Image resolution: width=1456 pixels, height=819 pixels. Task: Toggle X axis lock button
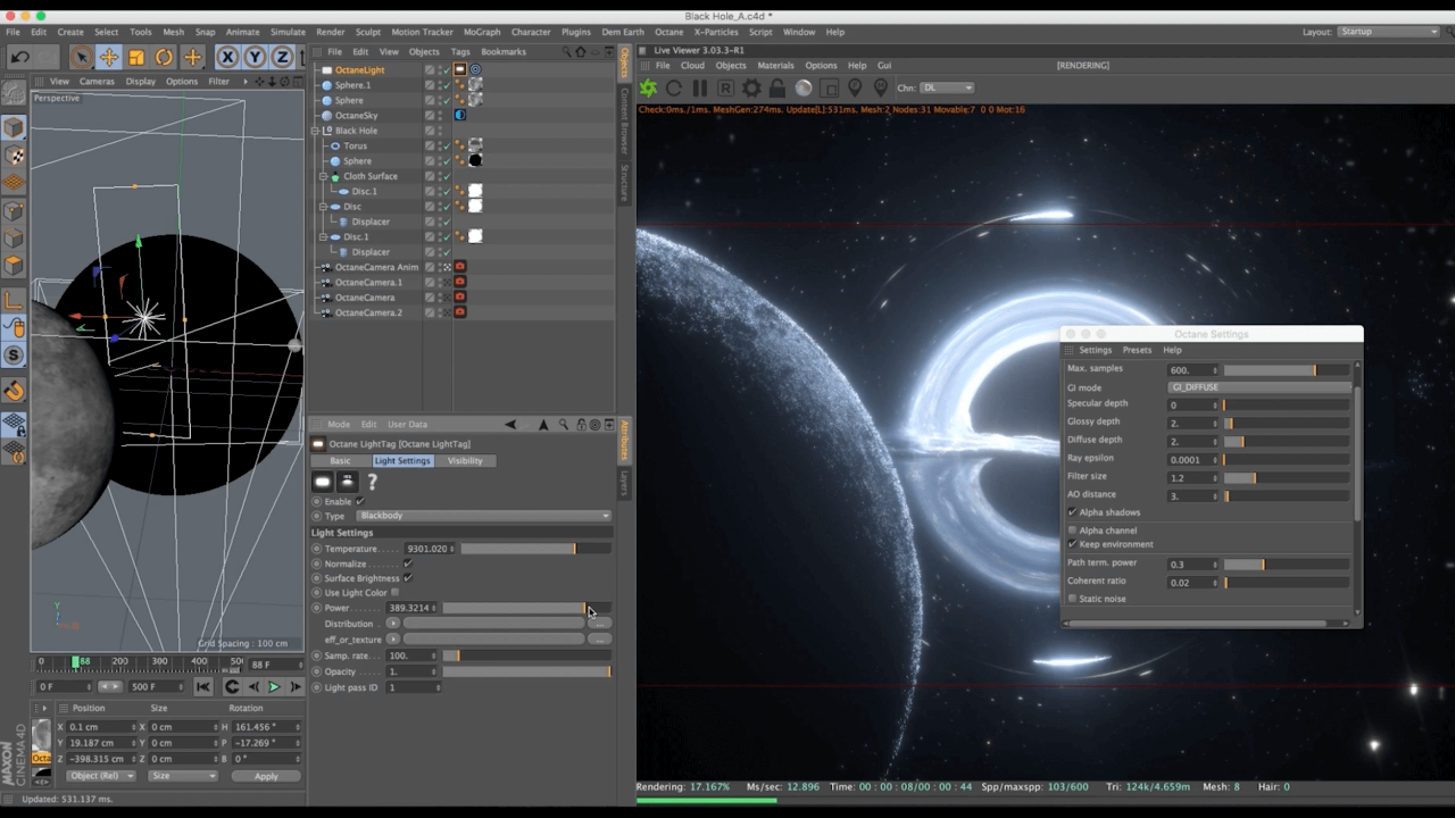(227, 57)
